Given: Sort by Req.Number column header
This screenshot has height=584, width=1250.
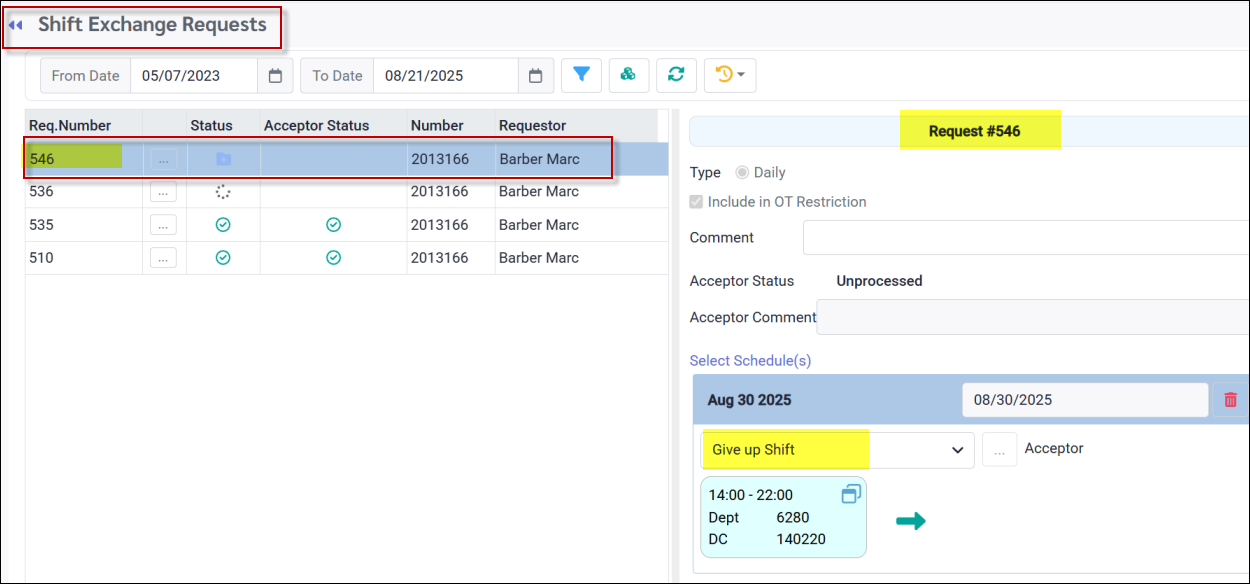Looking at the screenshot, I should pyautogui.click(x=70, y=126).
